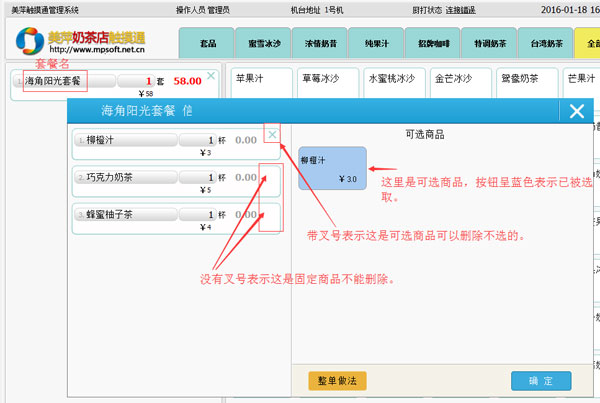Open the 套品 category tab

[207, 44]
